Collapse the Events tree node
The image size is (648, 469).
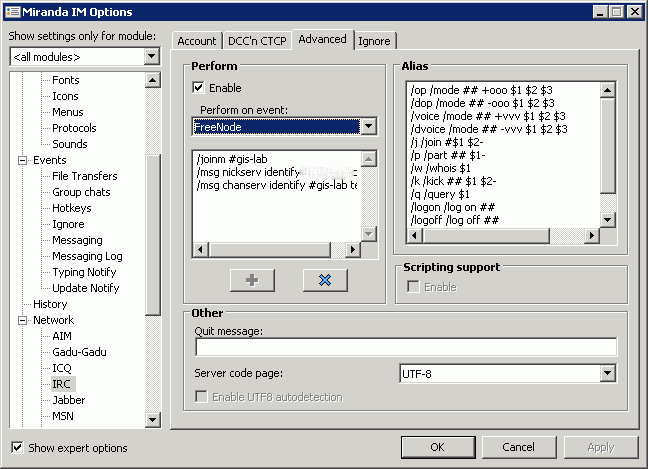tap(23, 160)
